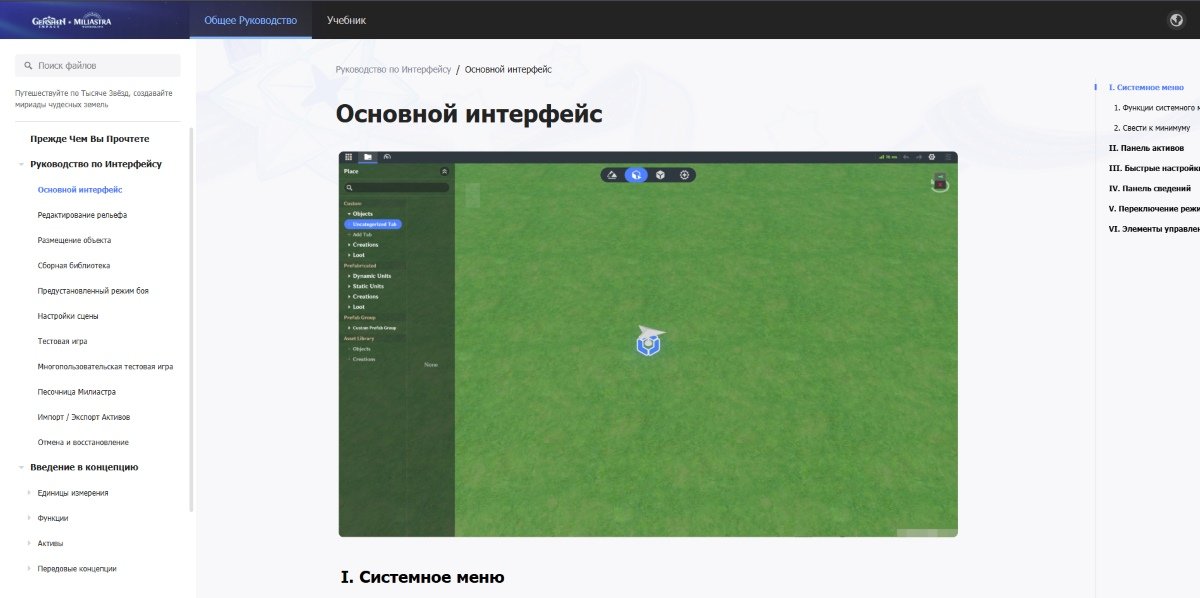Screen dimensions: 1200x598
Task: Click the terrain editing icon in the screenshot toolbar
Action: click(x=612, y=175)
